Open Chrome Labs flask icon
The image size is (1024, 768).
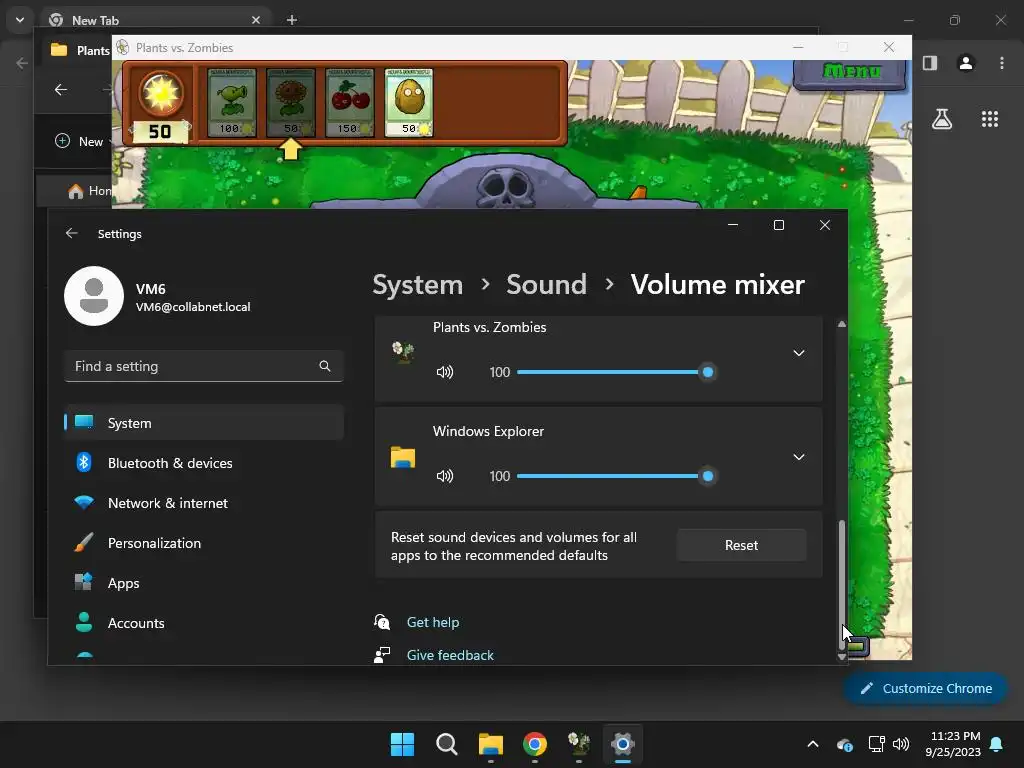tap(942, 119)
